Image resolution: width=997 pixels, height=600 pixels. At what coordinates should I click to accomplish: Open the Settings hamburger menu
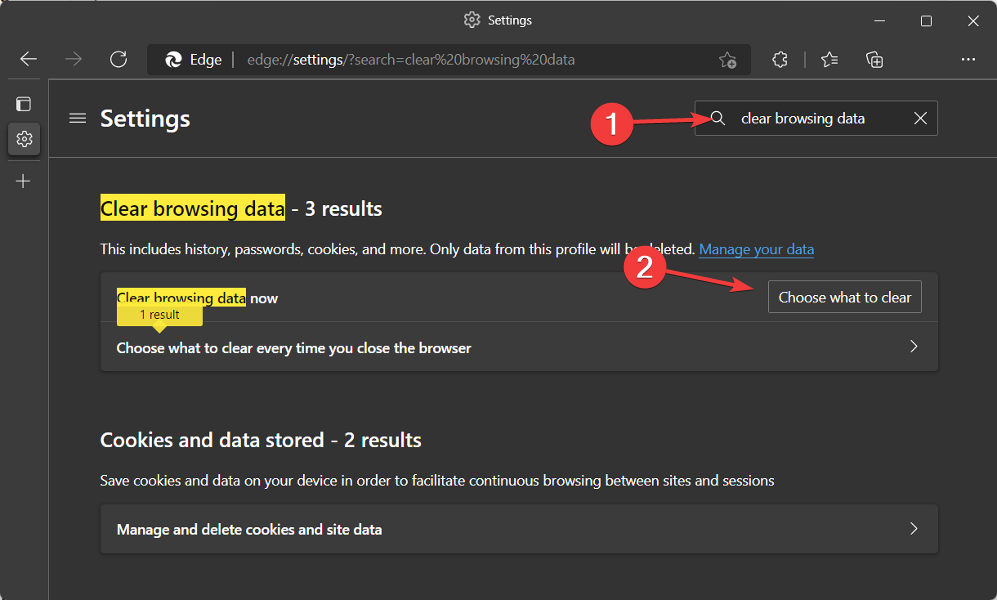[x=78, y=118]
